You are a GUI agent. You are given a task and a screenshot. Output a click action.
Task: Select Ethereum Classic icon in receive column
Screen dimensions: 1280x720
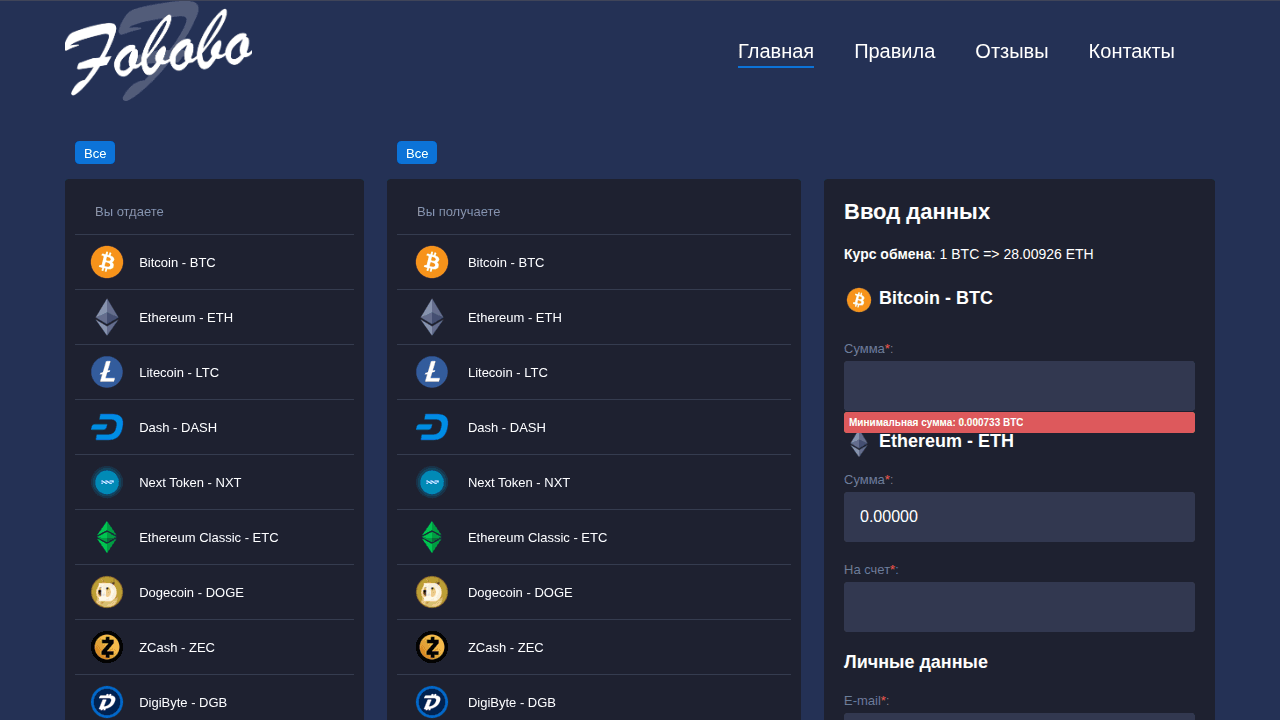click(x=432, y=537)
